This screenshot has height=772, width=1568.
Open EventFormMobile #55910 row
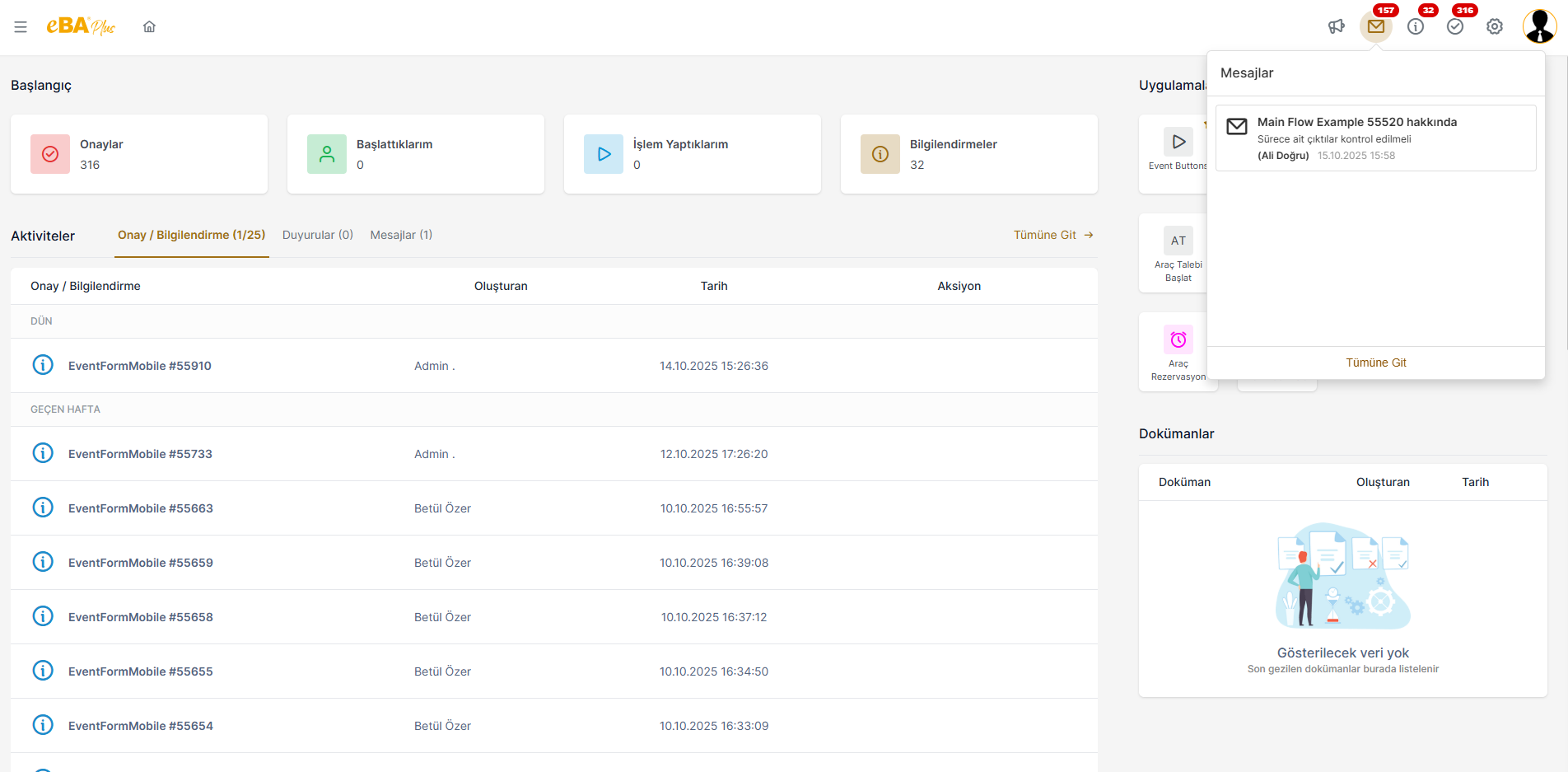[x=140, y=366]
